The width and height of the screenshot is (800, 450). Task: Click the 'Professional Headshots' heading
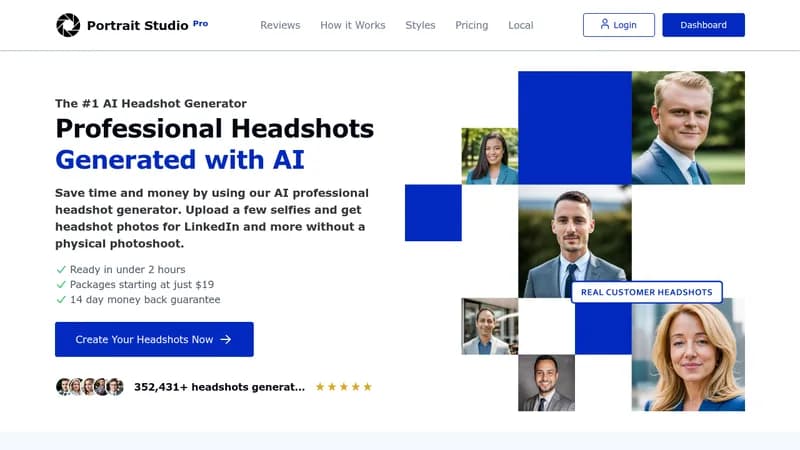[215, 129]
